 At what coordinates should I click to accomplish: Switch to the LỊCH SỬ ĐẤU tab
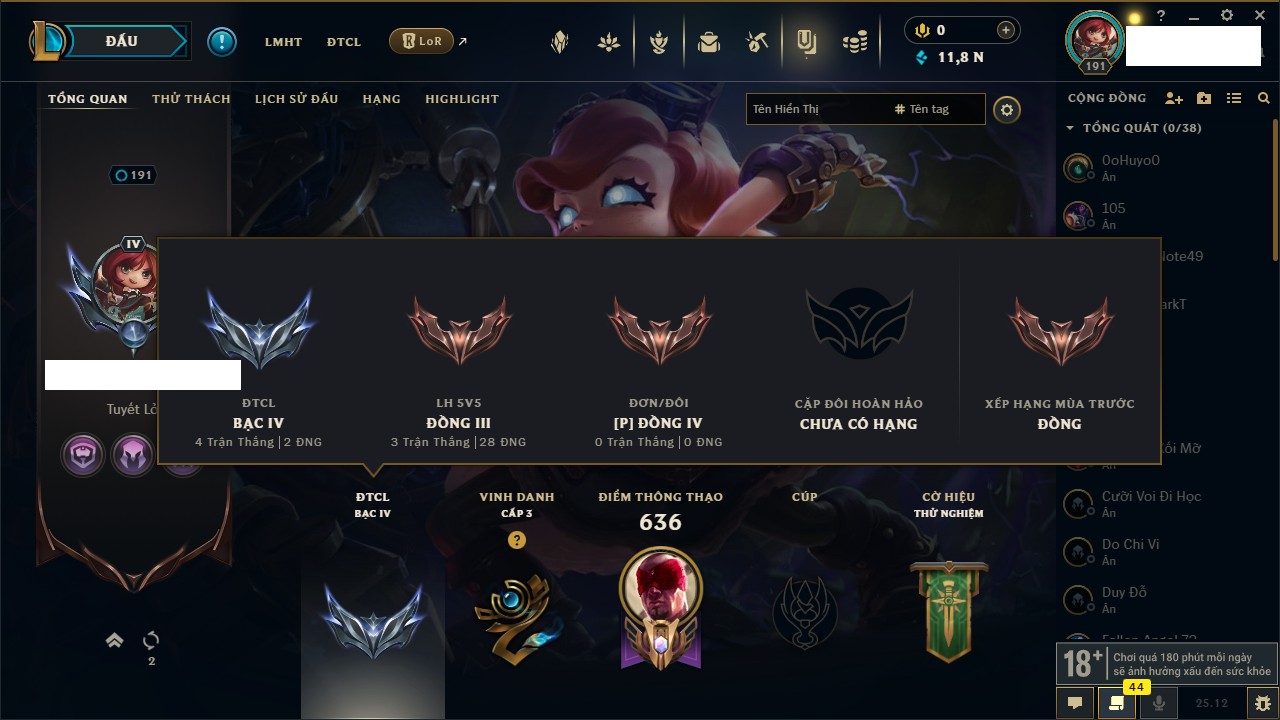(296, 99)
